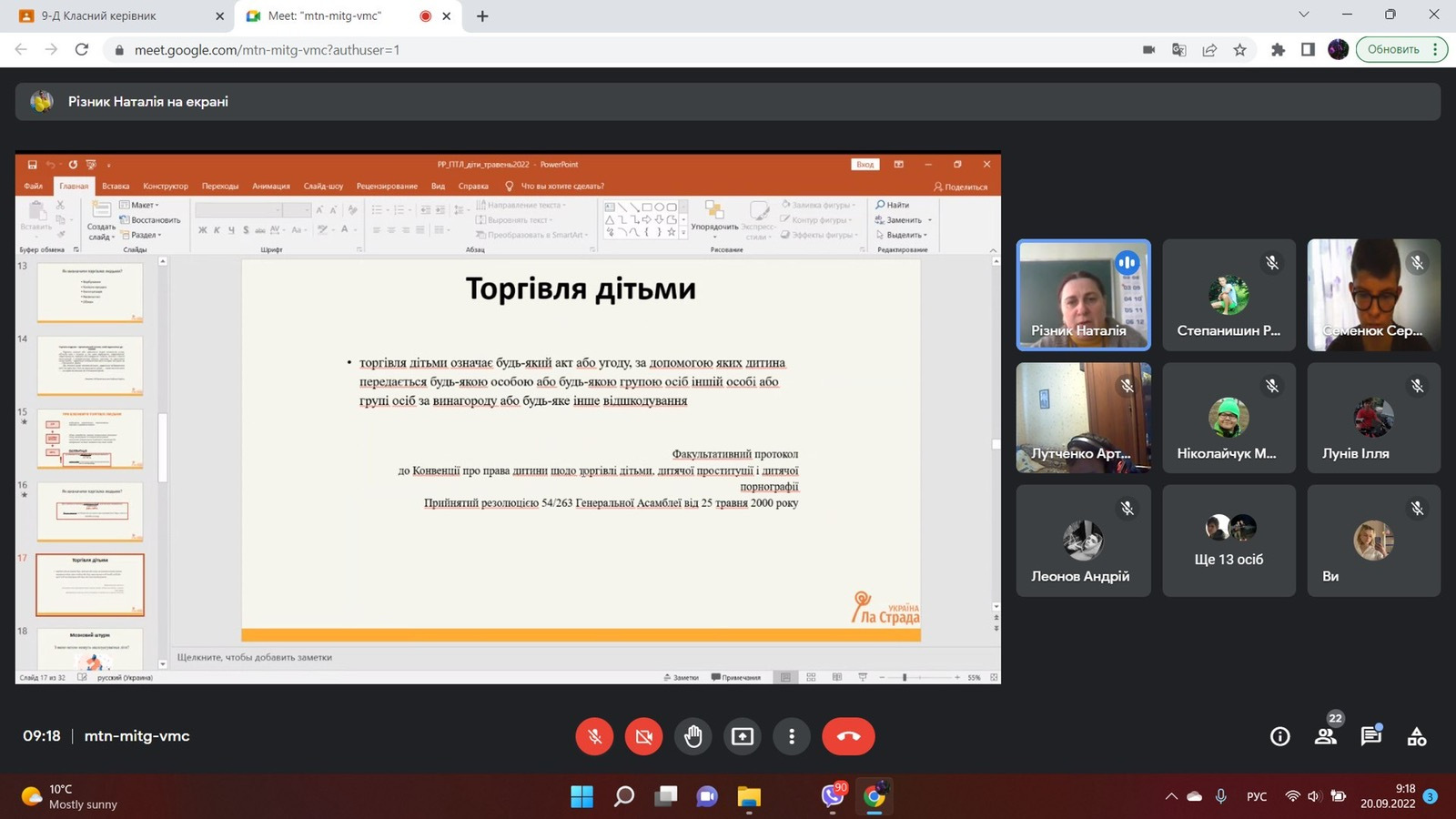Screen dimensions: 1456x819
Task: Select the Різник Наталія video tile
Action: [x=1083, y=295]
